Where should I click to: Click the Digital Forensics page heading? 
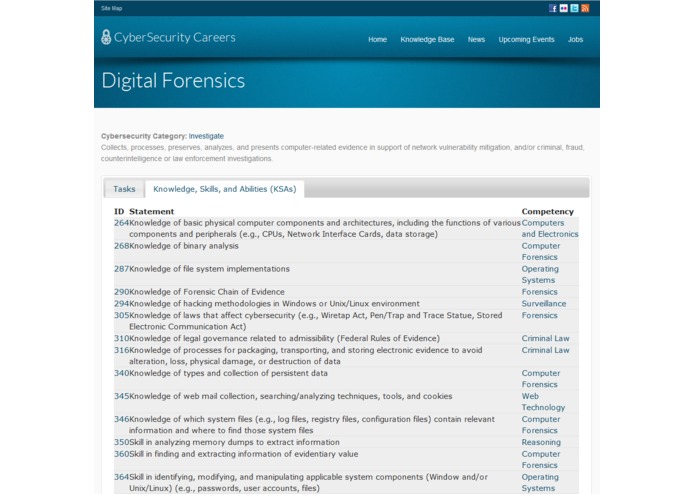[173, 81]
